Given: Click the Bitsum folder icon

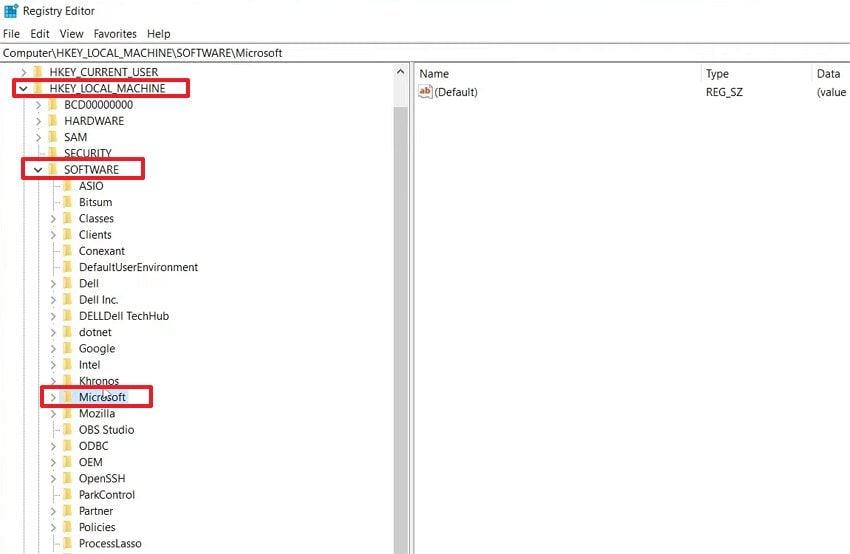Looking at the screenshot, I should click(x=67, y=202).
